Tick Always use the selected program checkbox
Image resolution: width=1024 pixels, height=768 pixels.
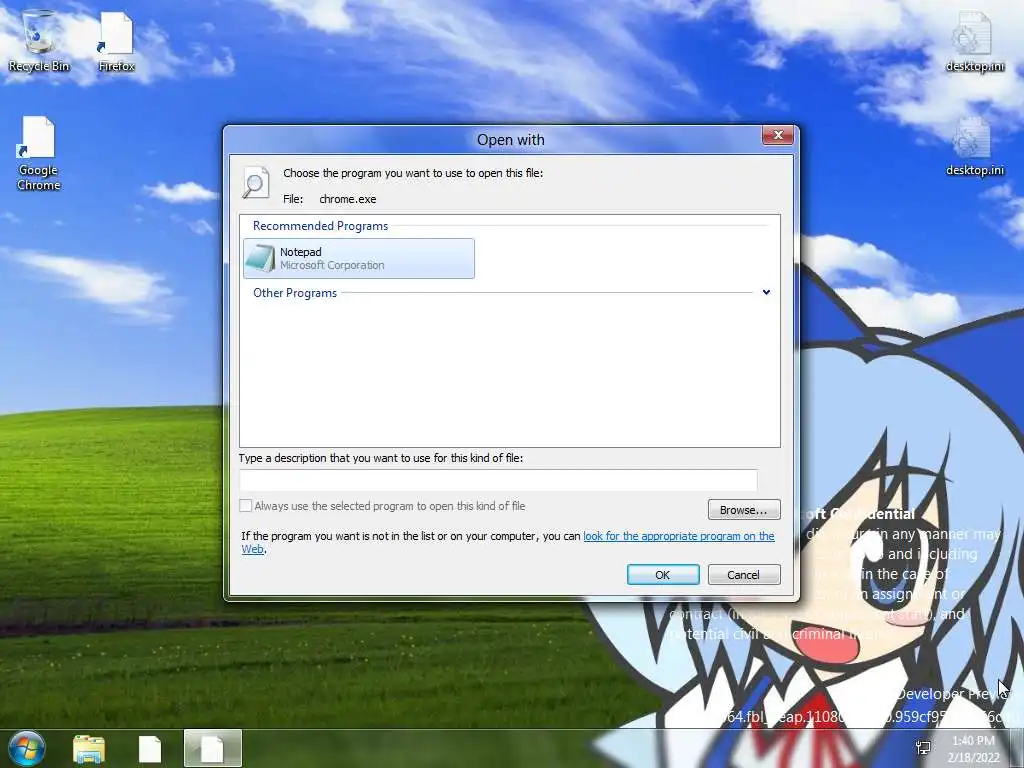(246, 506)
